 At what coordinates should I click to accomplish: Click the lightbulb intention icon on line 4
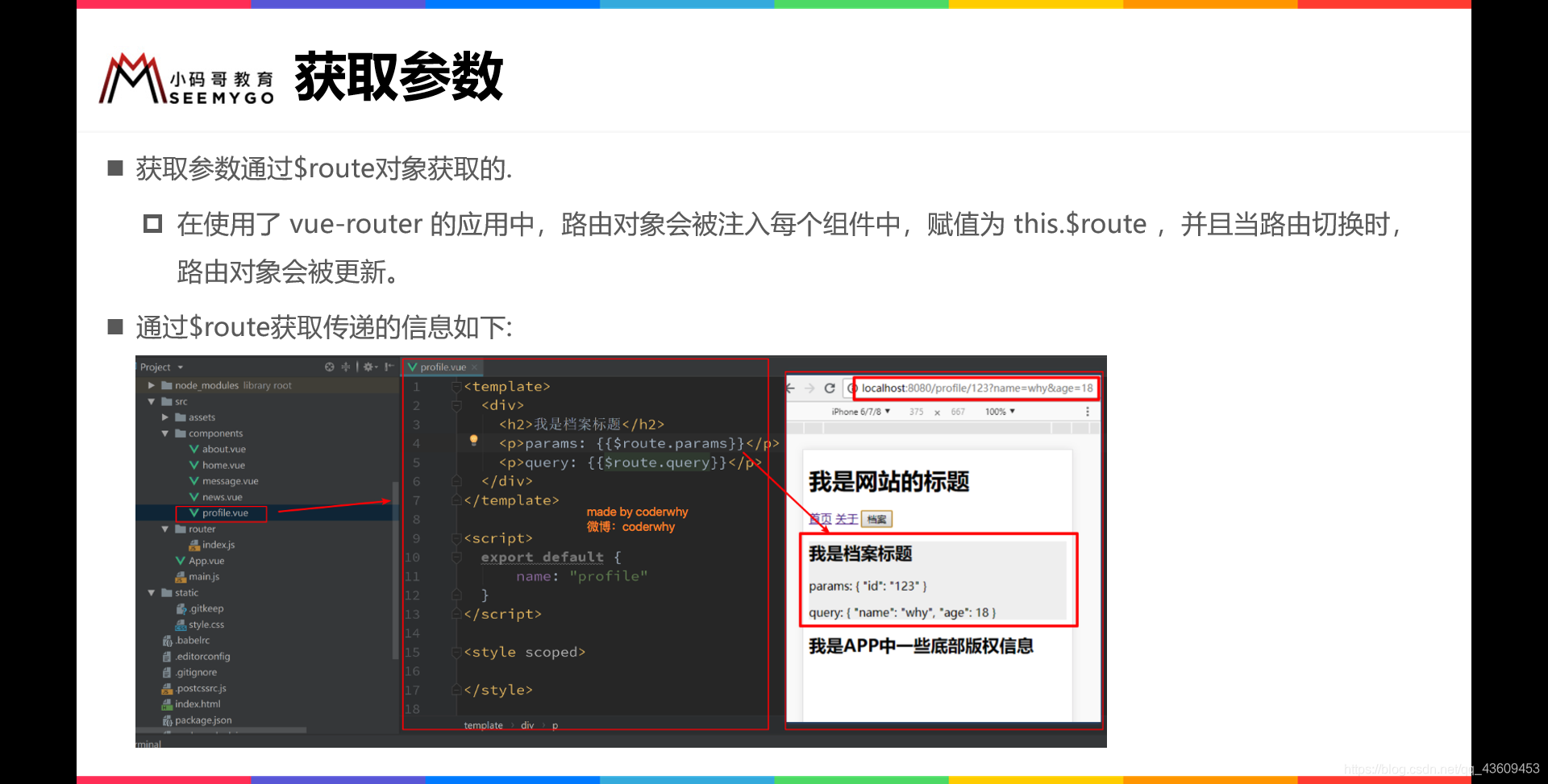474,440
